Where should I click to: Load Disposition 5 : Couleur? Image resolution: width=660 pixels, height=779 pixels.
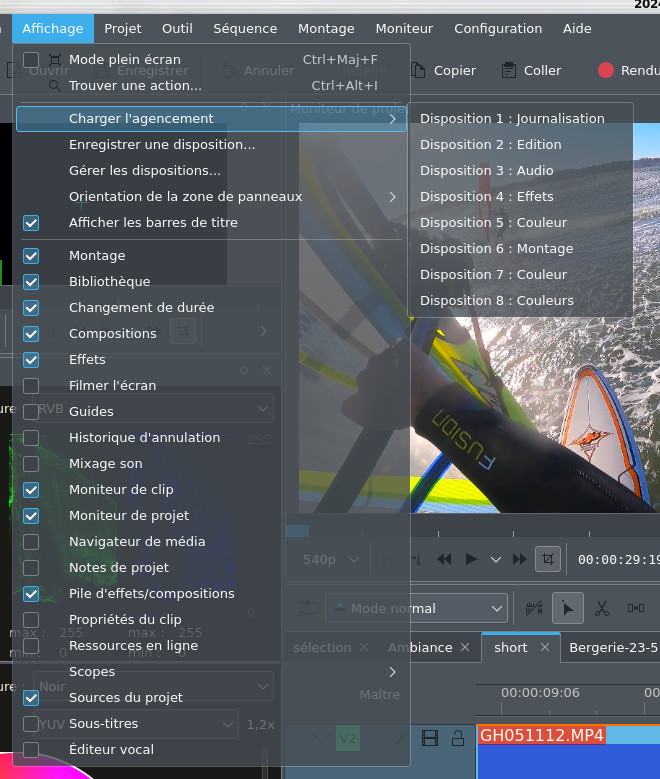point(520,223)
